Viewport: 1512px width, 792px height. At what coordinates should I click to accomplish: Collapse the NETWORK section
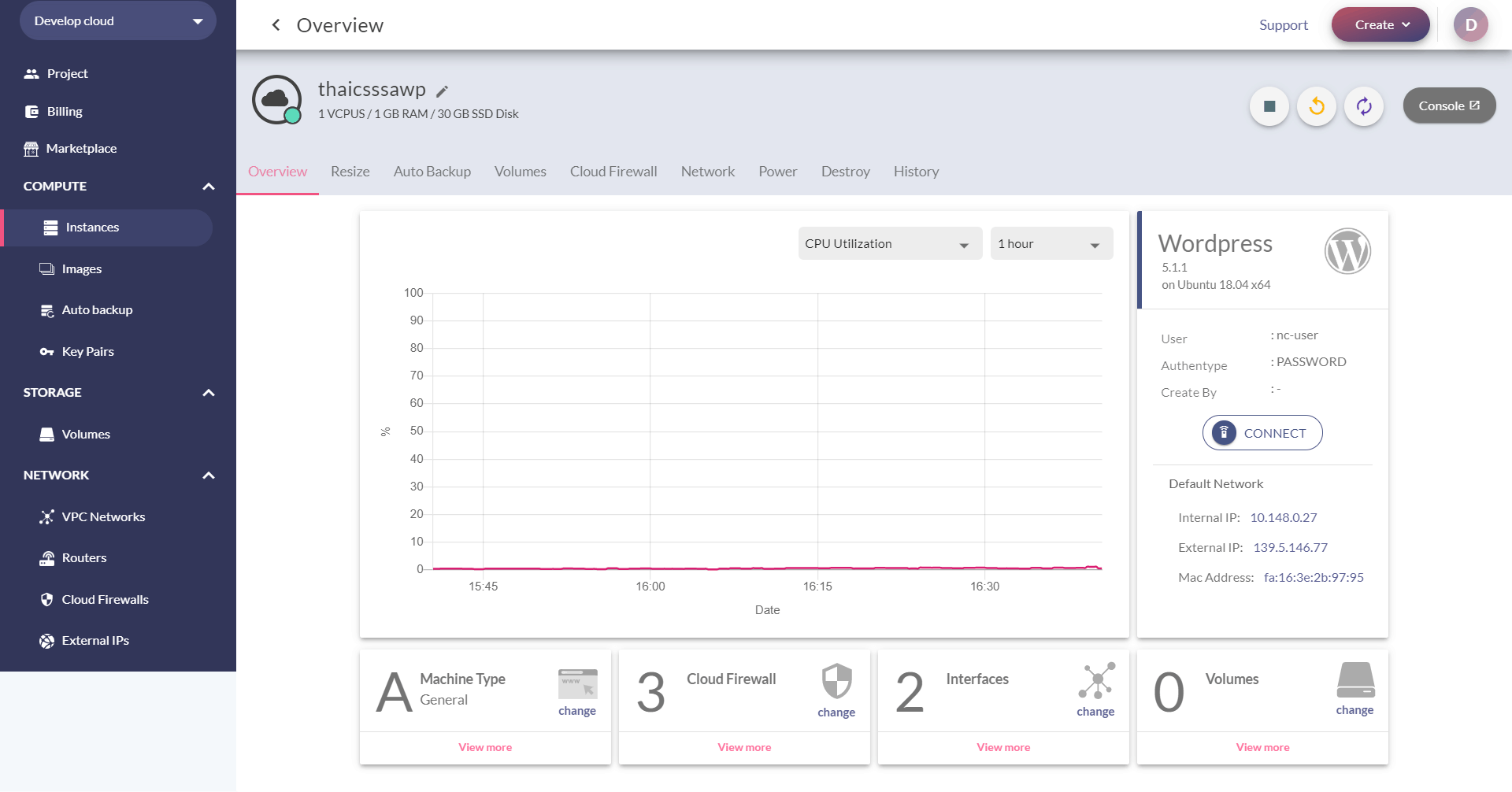(209, 476)
